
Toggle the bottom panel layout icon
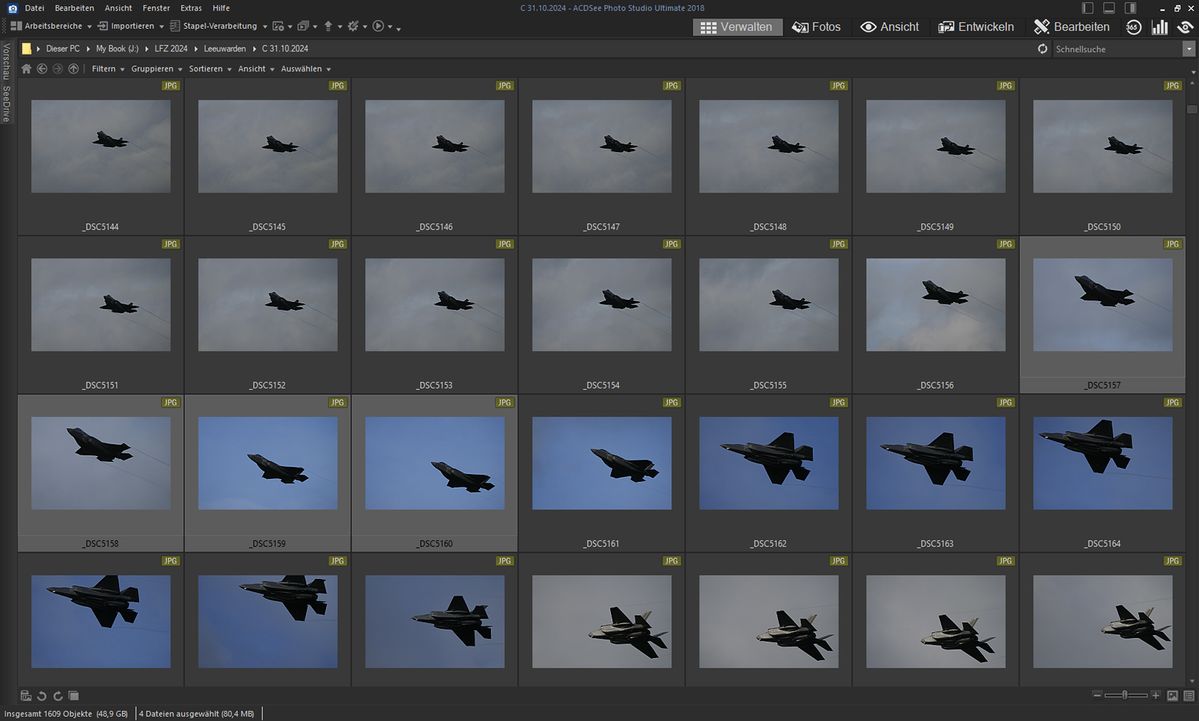click(x=1109, y=8)
